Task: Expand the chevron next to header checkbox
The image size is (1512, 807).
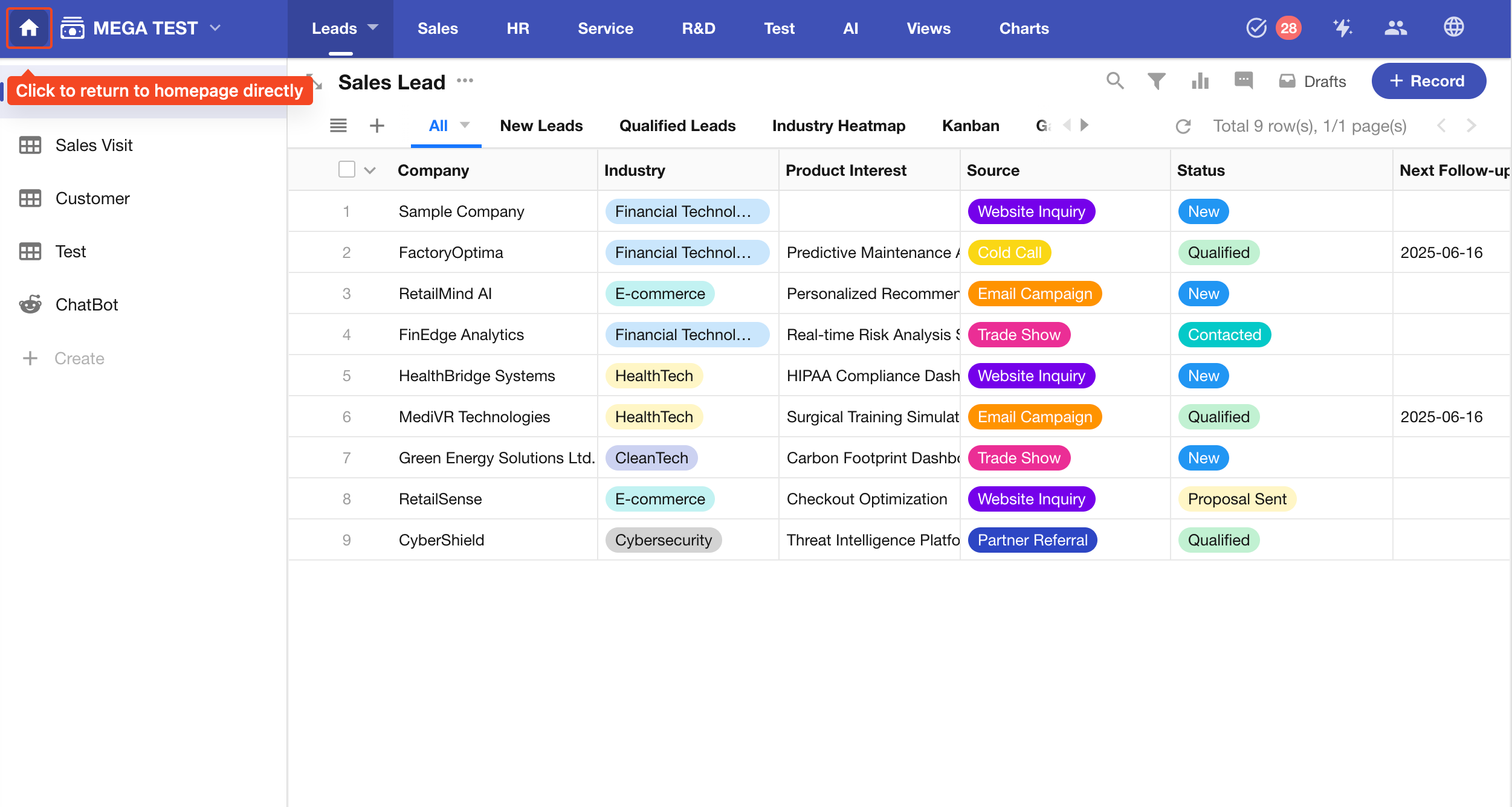Action: (370, 170)
